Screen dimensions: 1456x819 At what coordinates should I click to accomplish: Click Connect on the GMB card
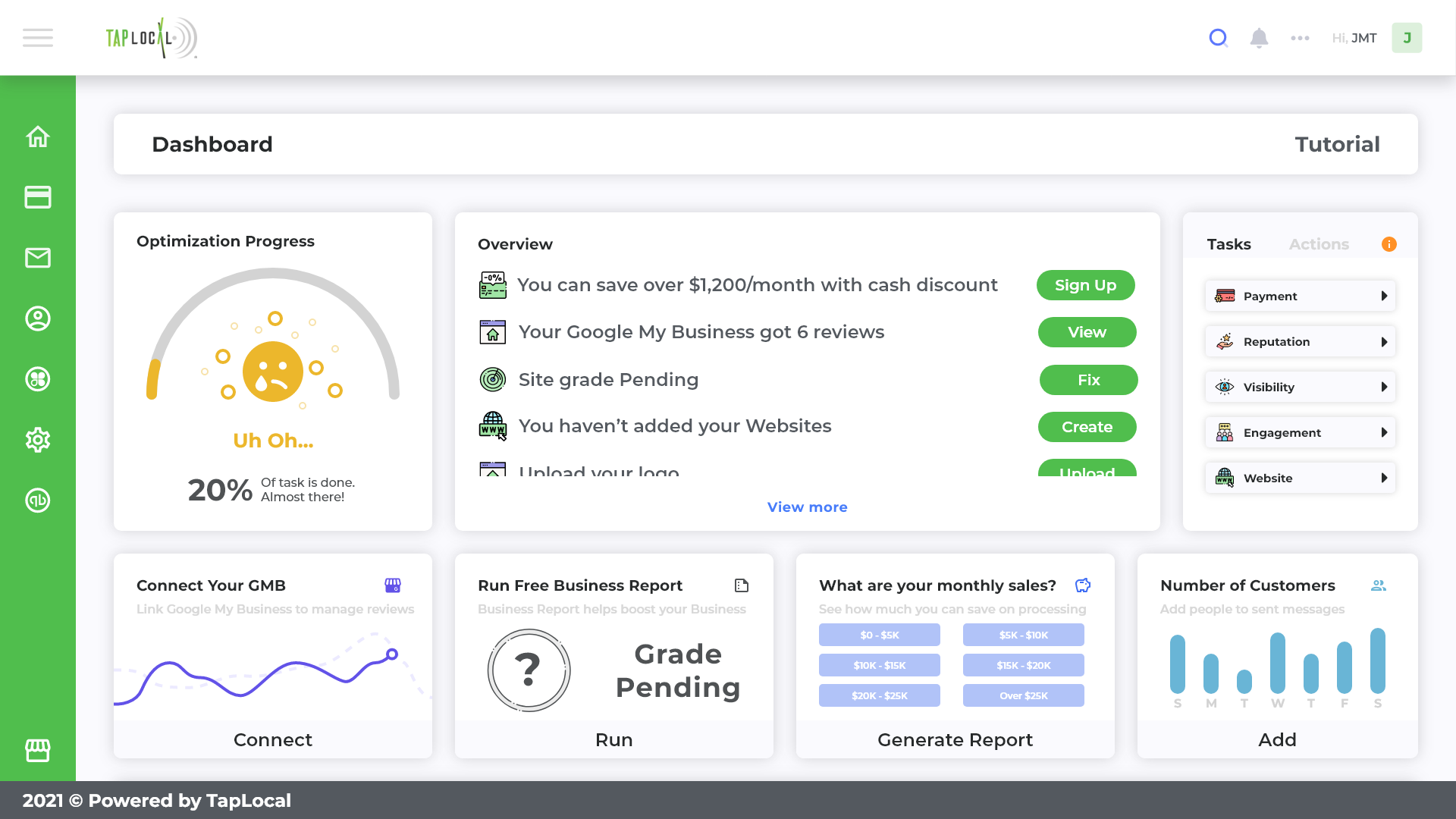pyautogui.click(x=273, y=739)
